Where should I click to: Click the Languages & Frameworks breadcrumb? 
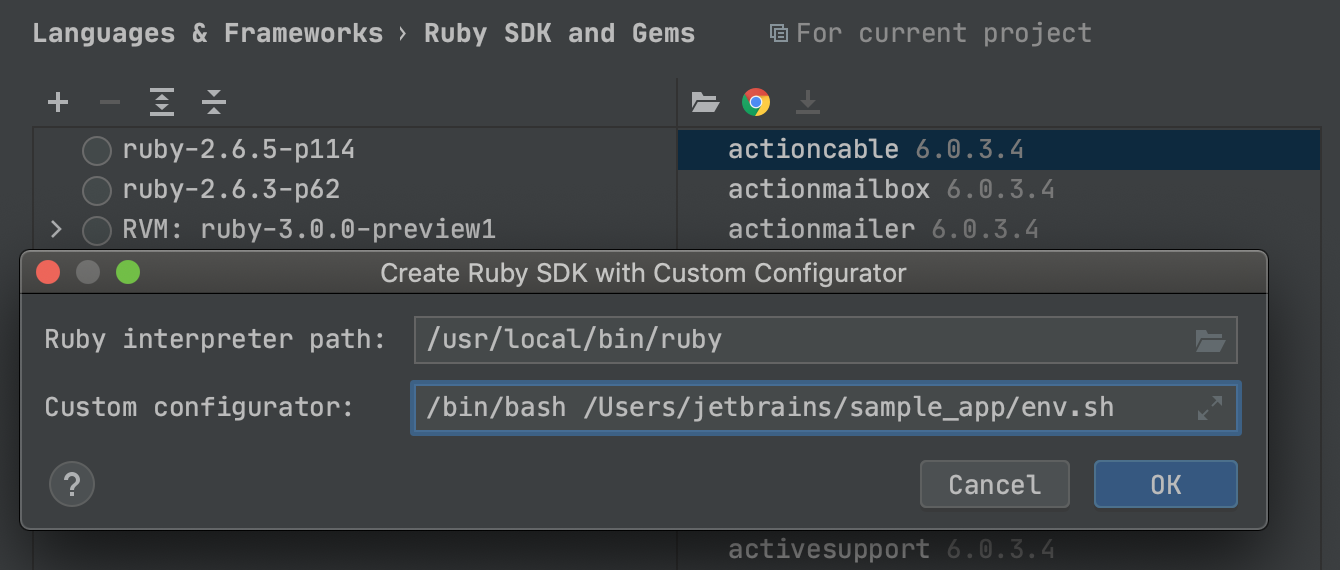[x=208, y=33]
